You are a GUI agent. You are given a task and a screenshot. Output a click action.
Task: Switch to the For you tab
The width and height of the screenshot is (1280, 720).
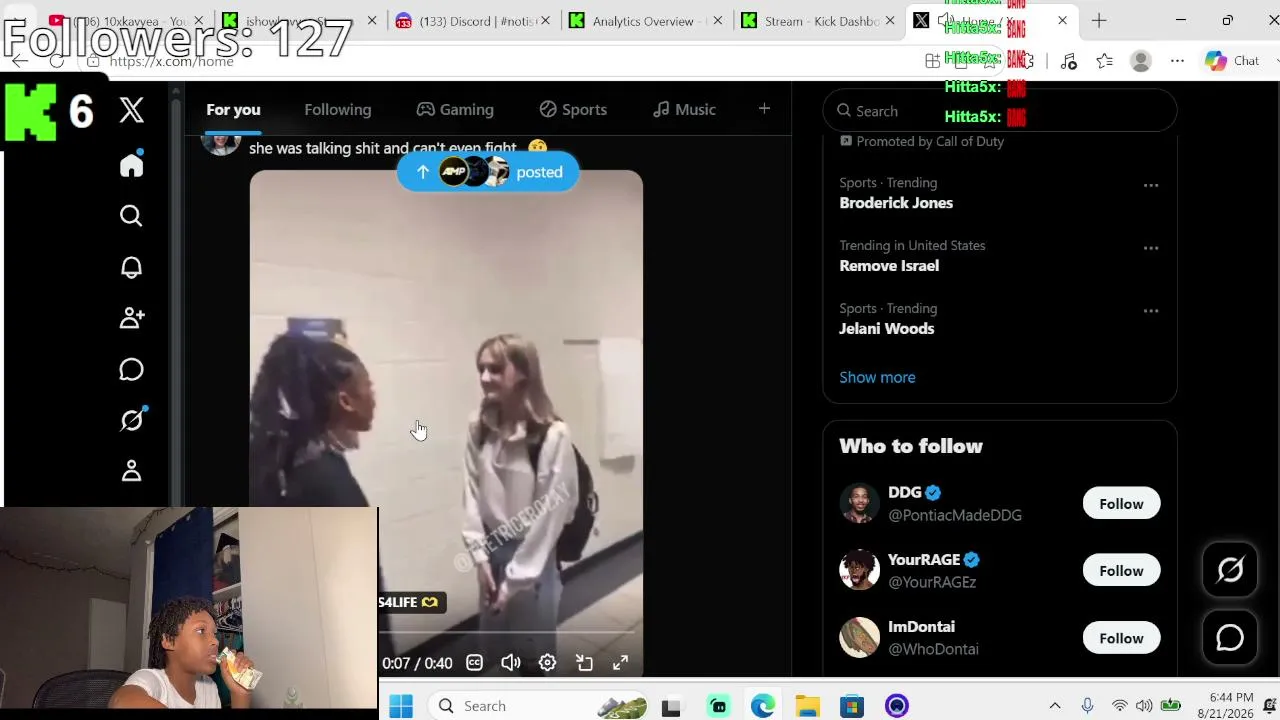[233, 109]
